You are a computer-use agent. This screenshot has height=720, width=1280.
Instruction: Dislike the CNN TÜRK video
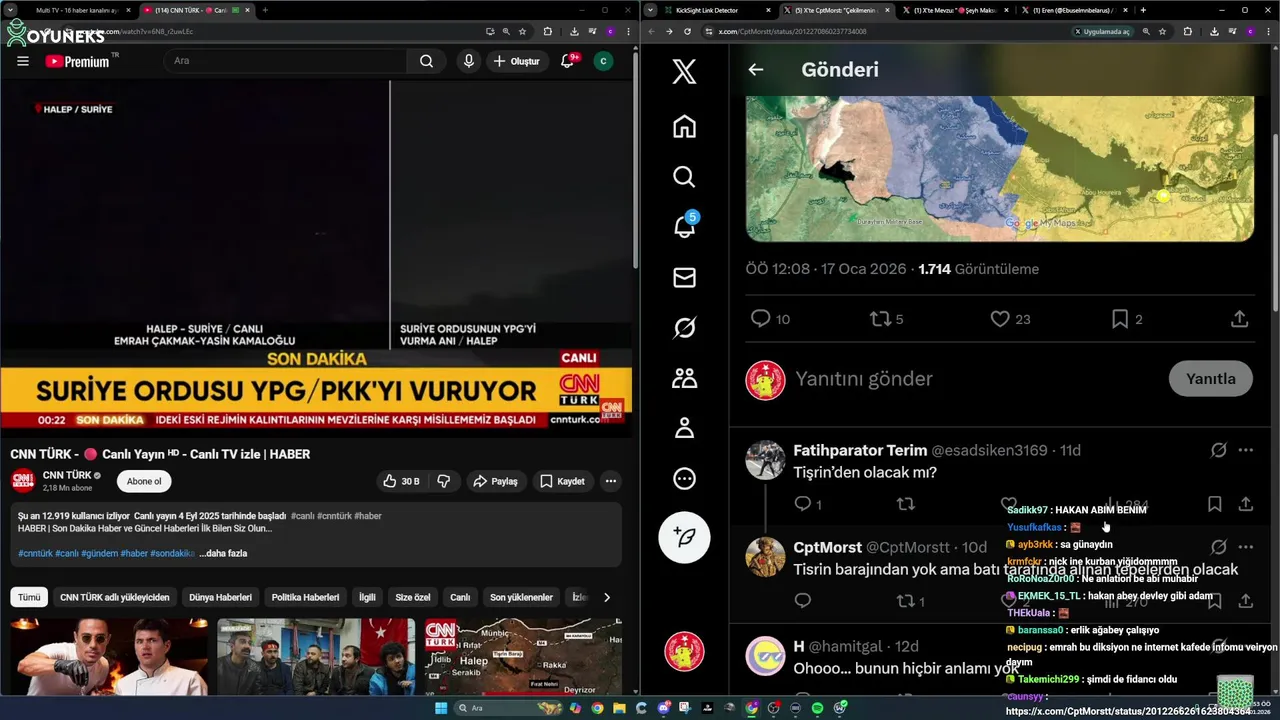coord(443,481)
